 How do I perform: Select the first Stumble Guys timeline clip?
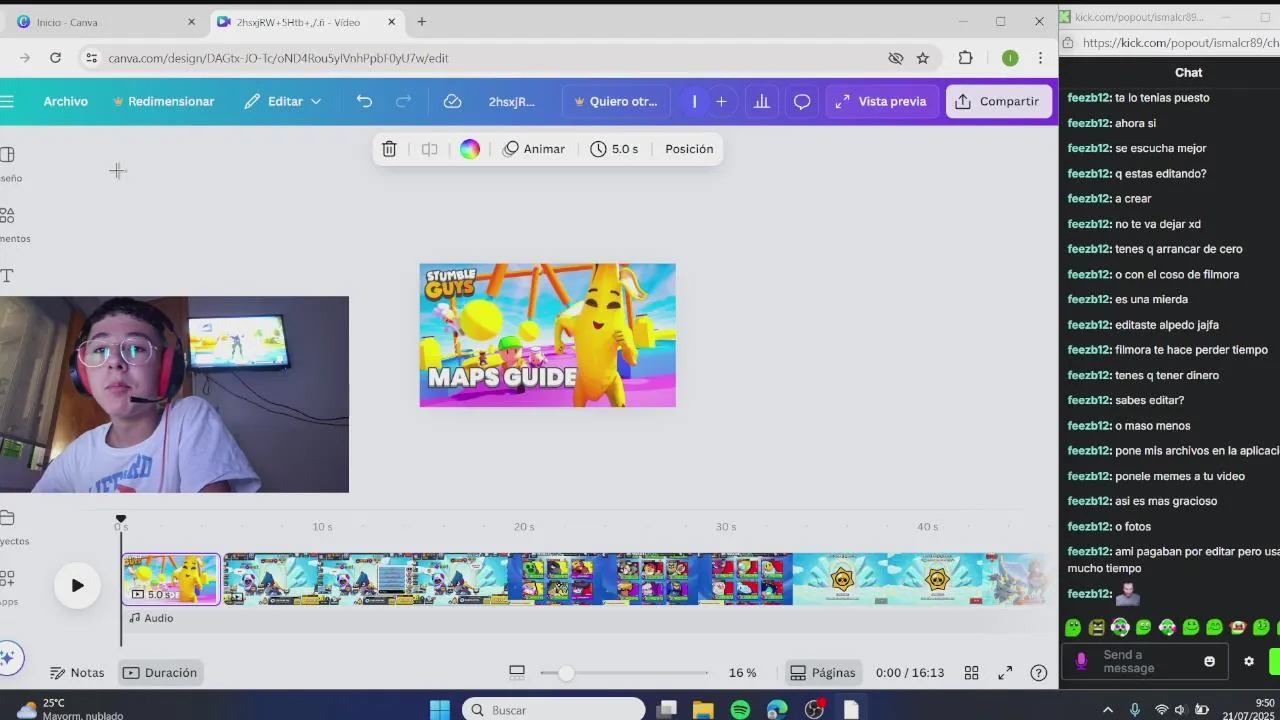(171, 579)
